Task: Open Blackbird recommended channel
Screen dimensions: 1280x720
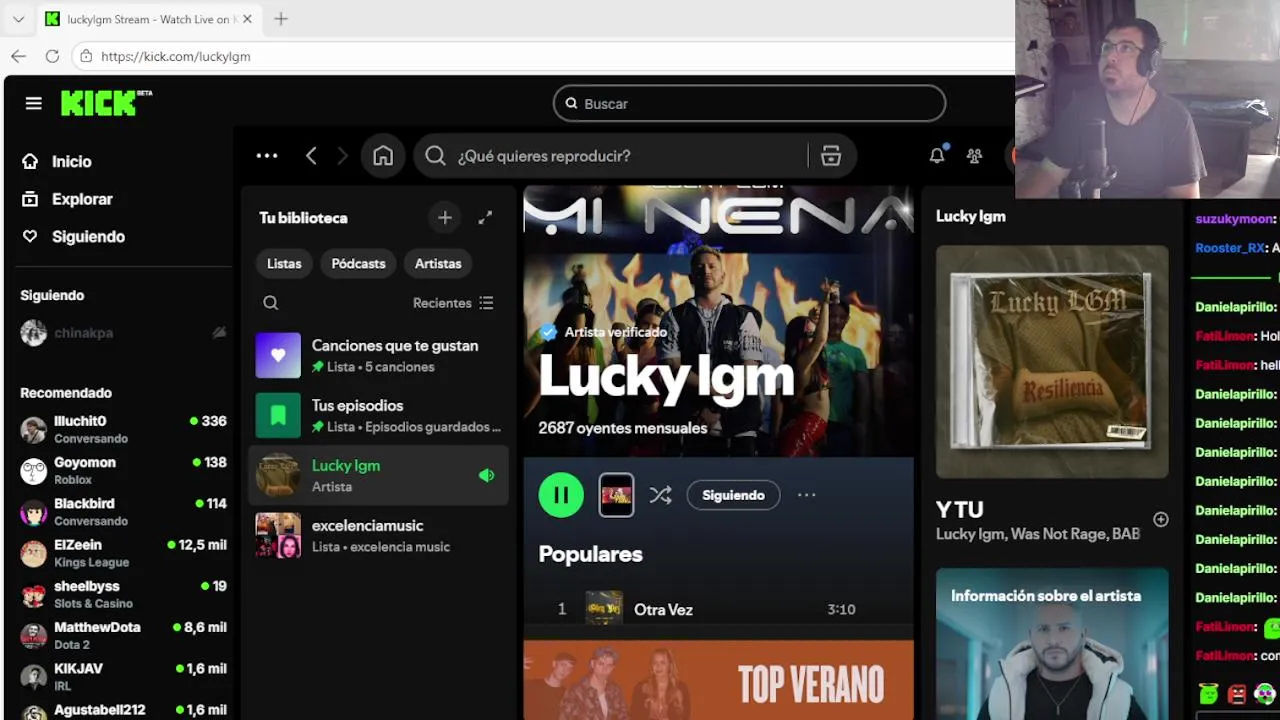Action: pos(124,511)
